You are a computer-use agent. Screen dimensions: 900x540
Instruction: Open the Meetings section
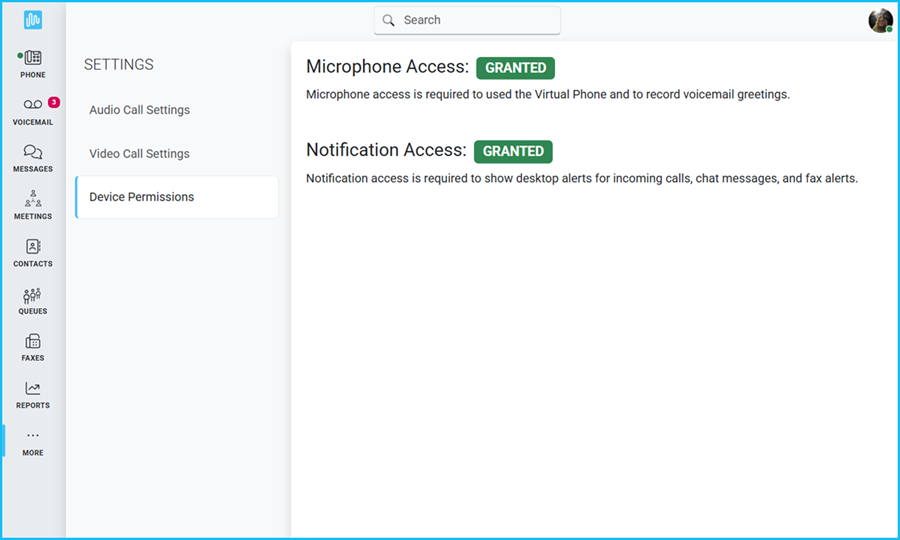pyautogui.click(x=33, y=205)
